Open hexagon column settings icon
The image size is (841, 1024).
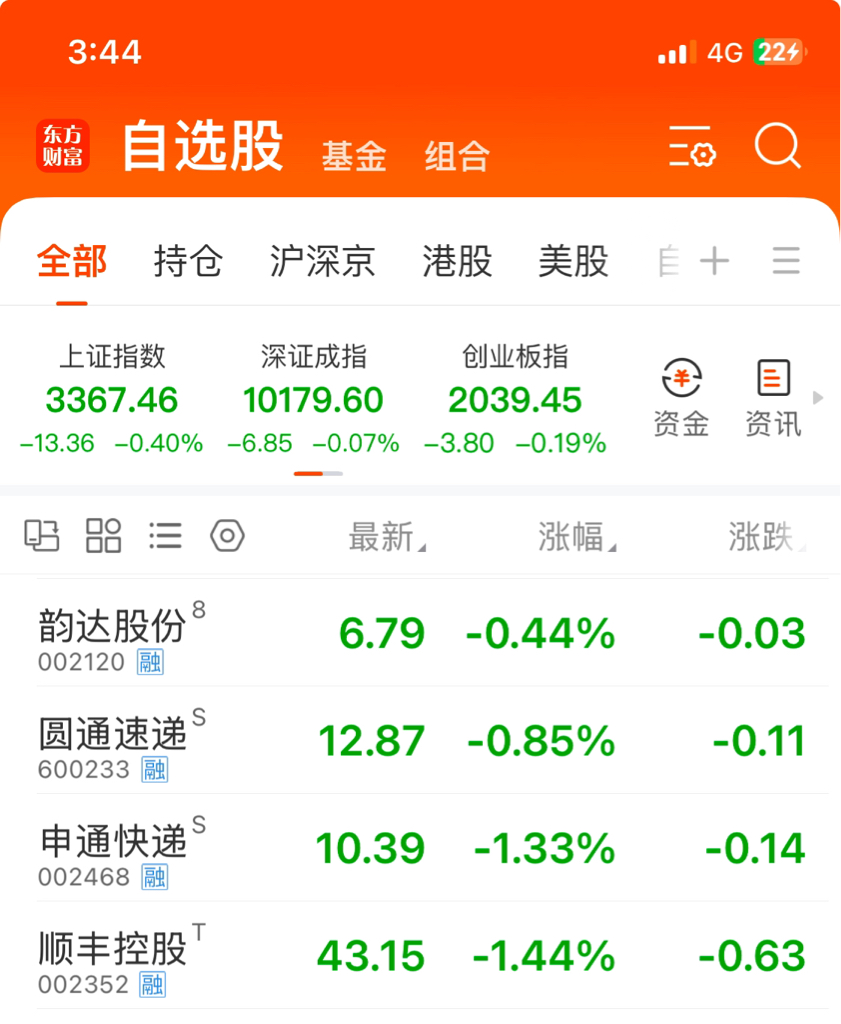(227, 536)
